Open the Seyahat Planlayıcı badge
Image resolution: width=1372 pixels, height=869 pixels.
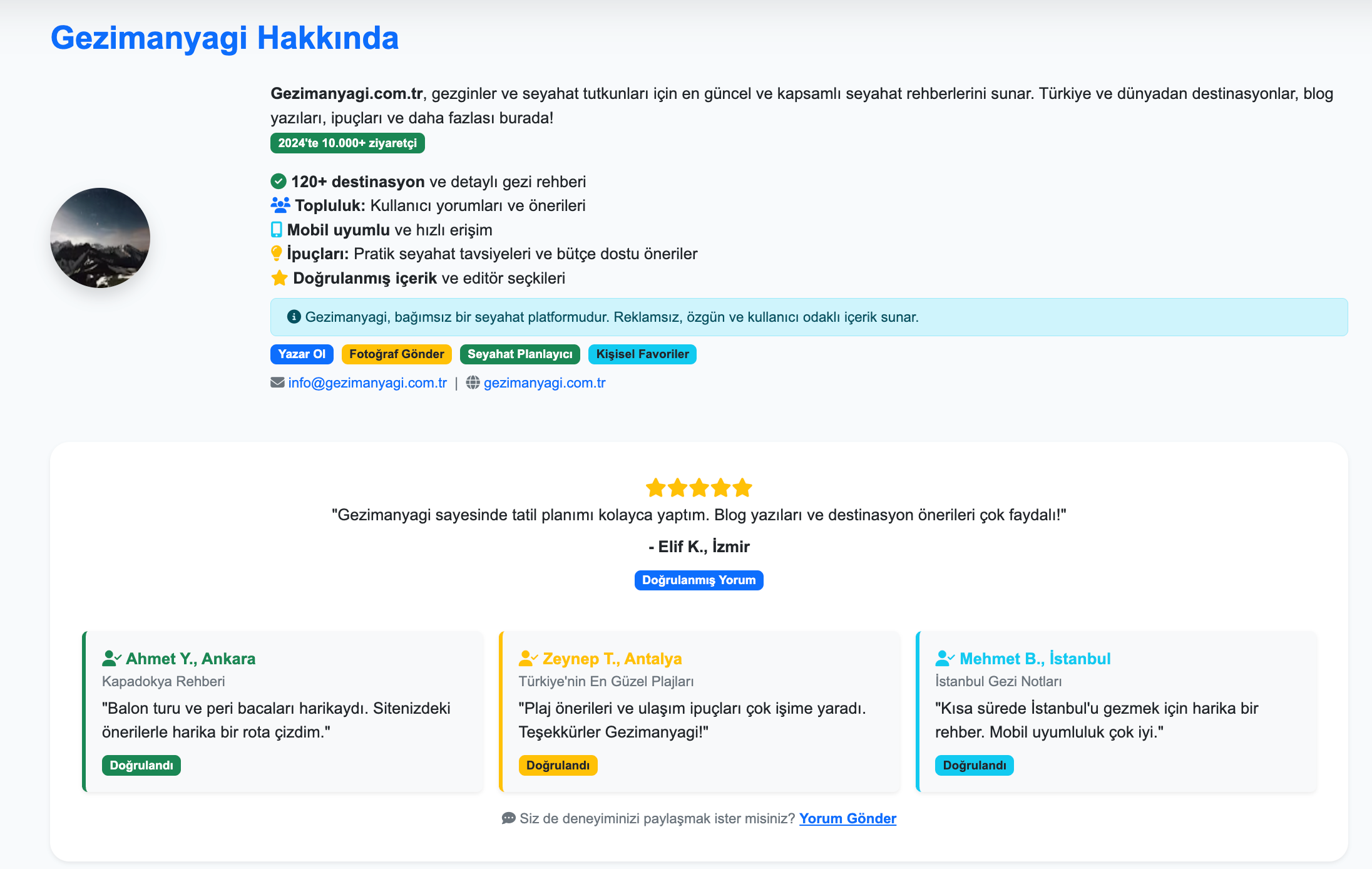pyautogui.click(x=520, y=354)
